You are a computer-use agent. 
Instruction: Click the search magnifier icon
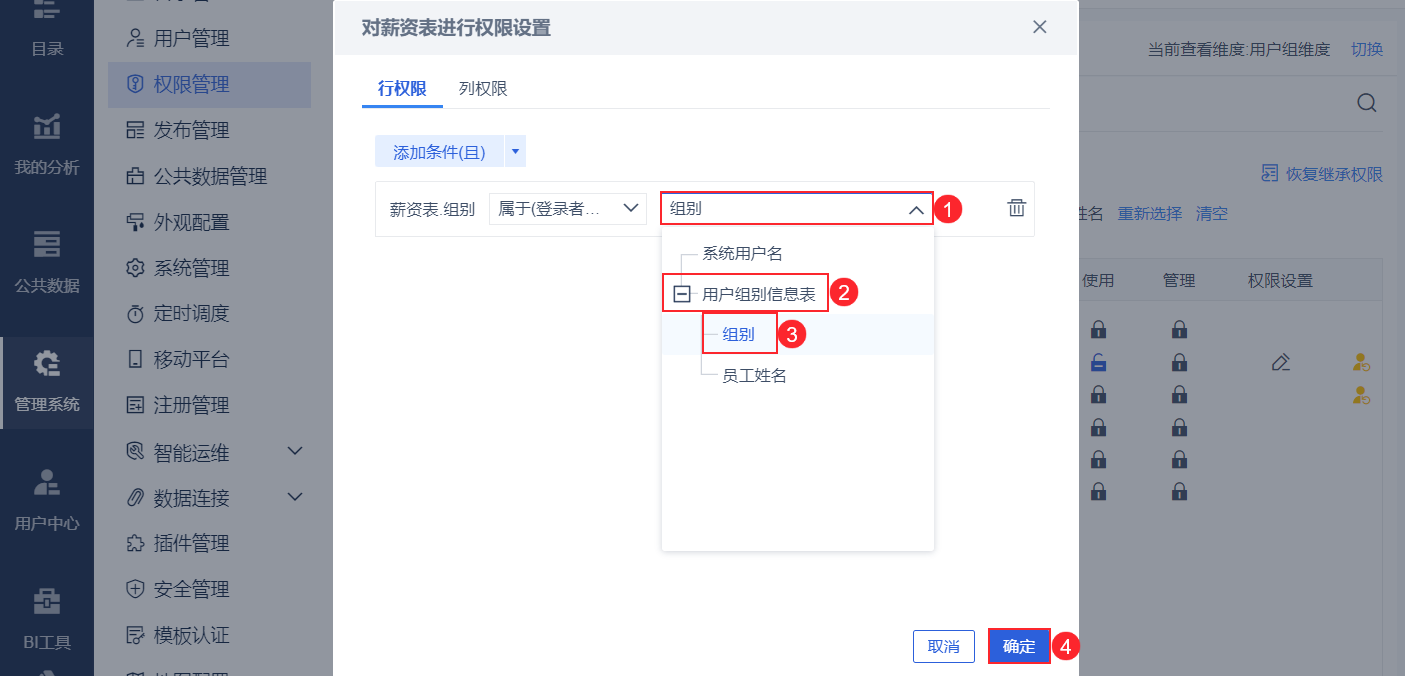[x=1367, y=103]
